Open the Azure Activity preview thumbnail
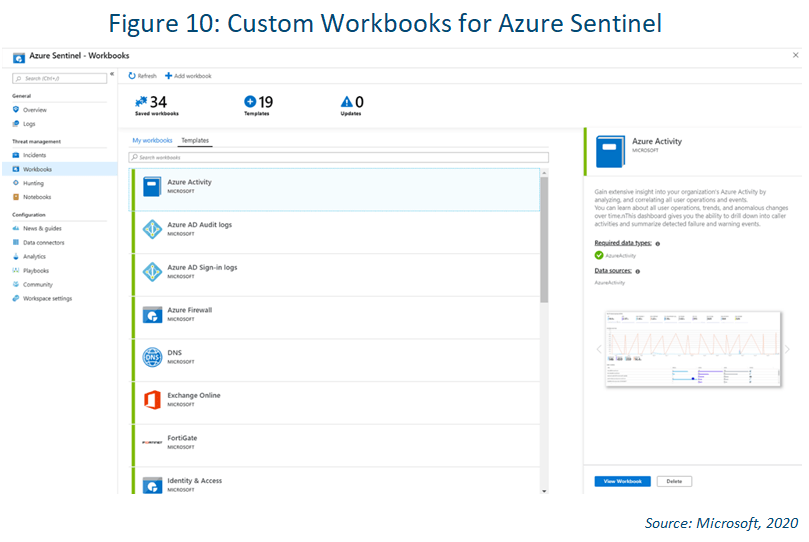Image resolution: width=809 pixels, height=542 pixels. tap(693, 349)
